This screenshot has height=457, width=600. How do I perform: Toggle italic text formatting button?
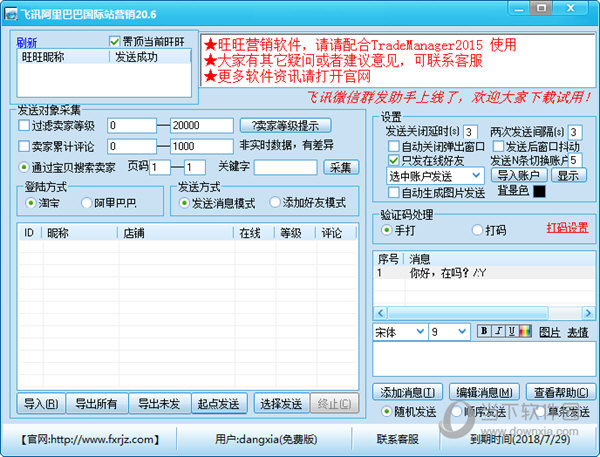click(498, 331)
